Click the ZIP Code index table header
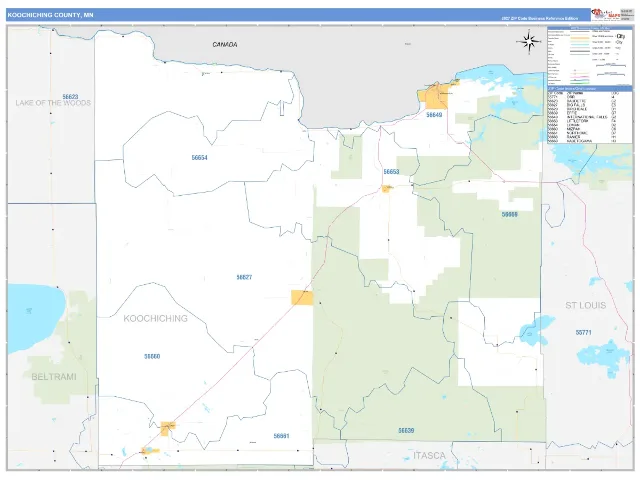 tap(589, 89)
